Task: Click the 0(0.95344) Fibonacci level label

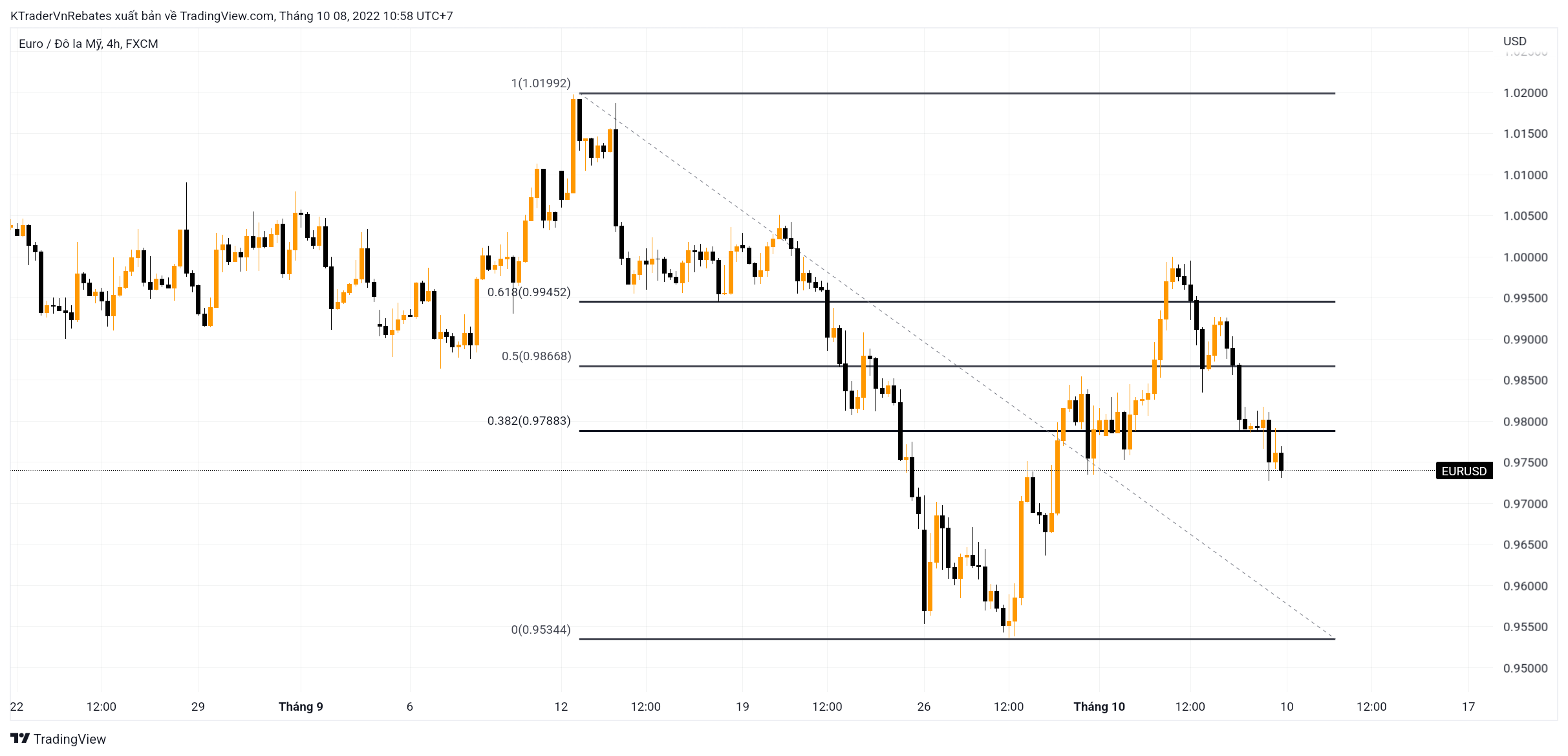Action: click(541, 630)
